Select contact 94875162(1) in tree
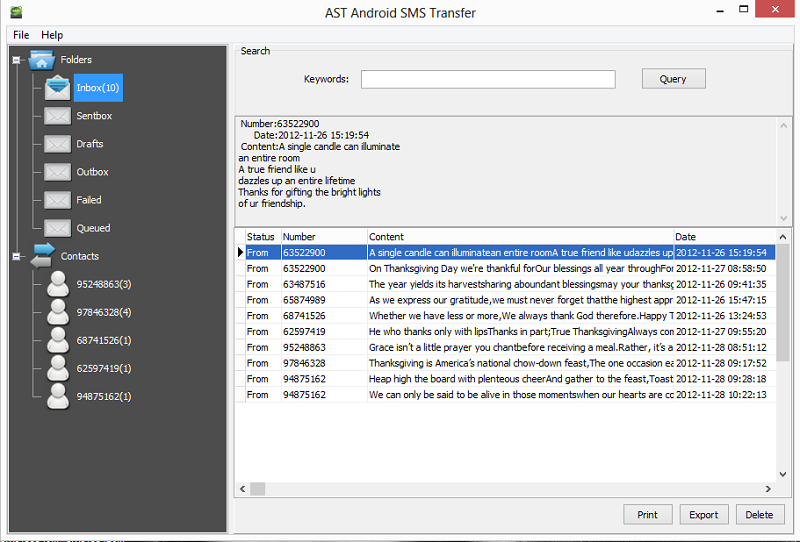The height and width of the screenshot is (542, 800). pos(104,397)
